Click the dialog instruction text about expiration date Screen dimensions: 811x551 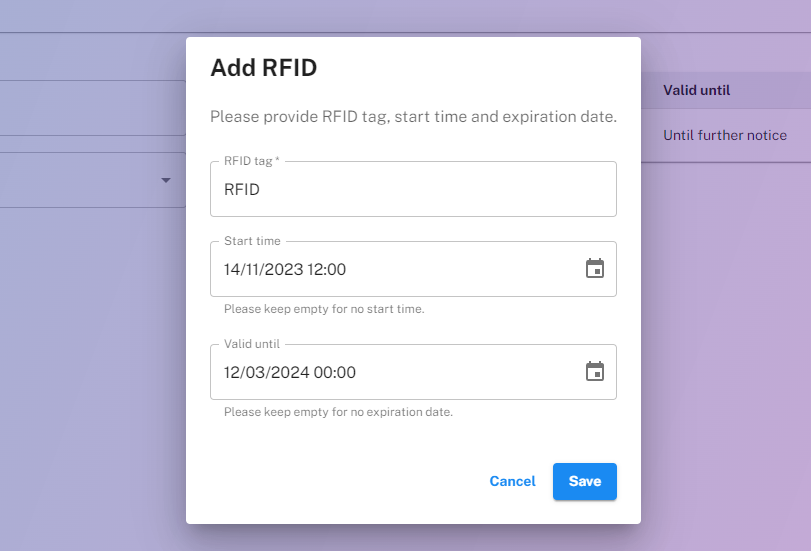pos(413,117)
